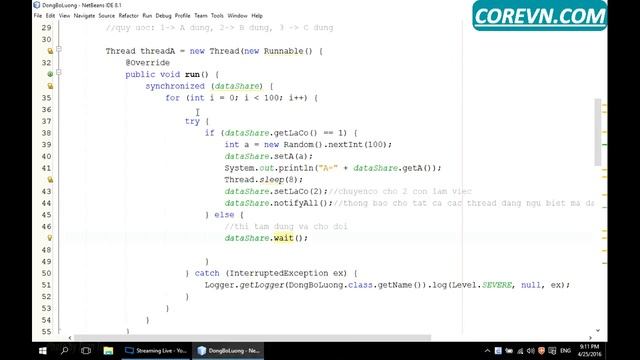This screenshot has width=640, height=360.
Task: Open the Refactor menu
Action: coord(129,16)
